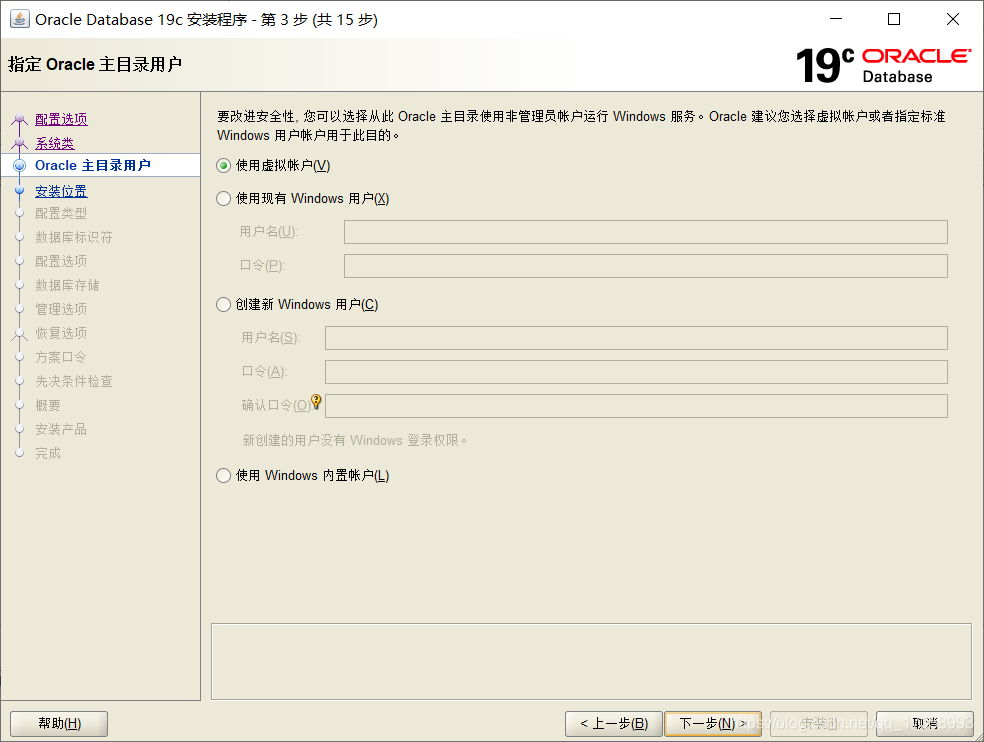984x742 pixels.
Task: Click the step bullet next to 安装位置
Action: tap(19, 190)
